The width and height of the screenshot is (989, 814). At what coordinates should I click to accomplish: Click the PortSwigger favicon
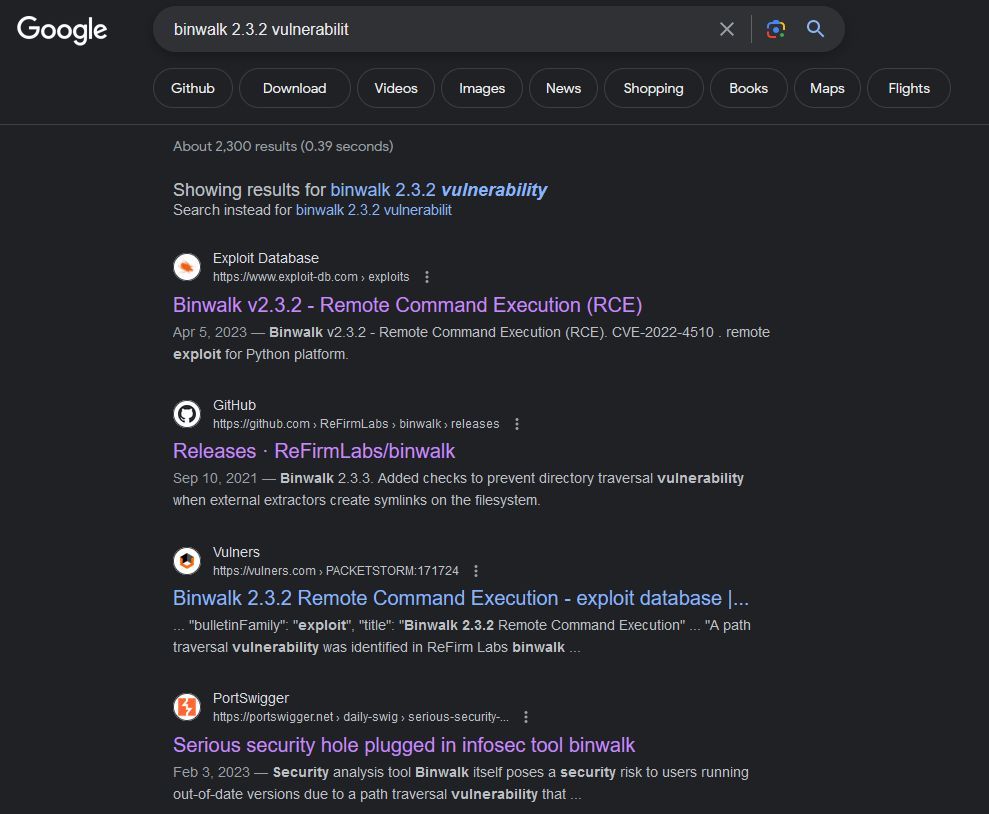click(187, 707)
